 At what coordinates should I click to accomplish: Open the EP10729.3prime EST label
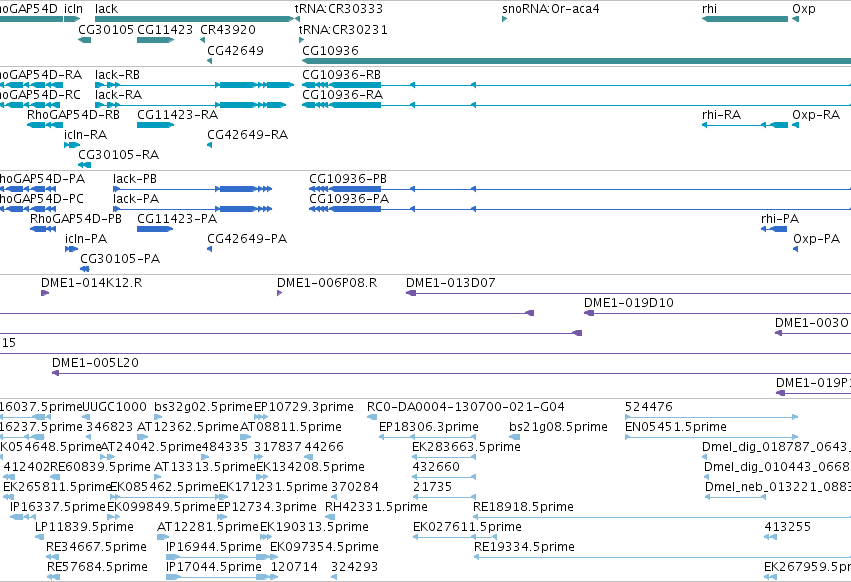[x=304, y=407]
